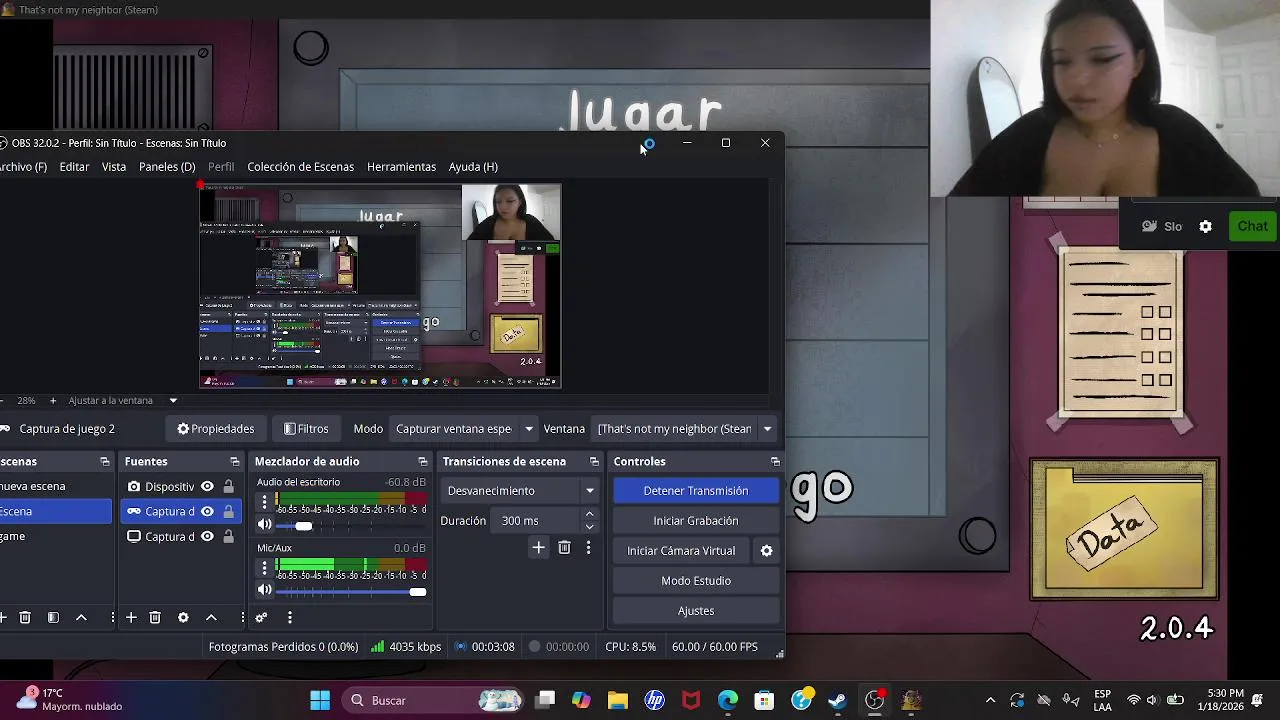Open File Explorer from taskbar
The height and width of the screenshot is (720, 1280).
pos(617,700)
